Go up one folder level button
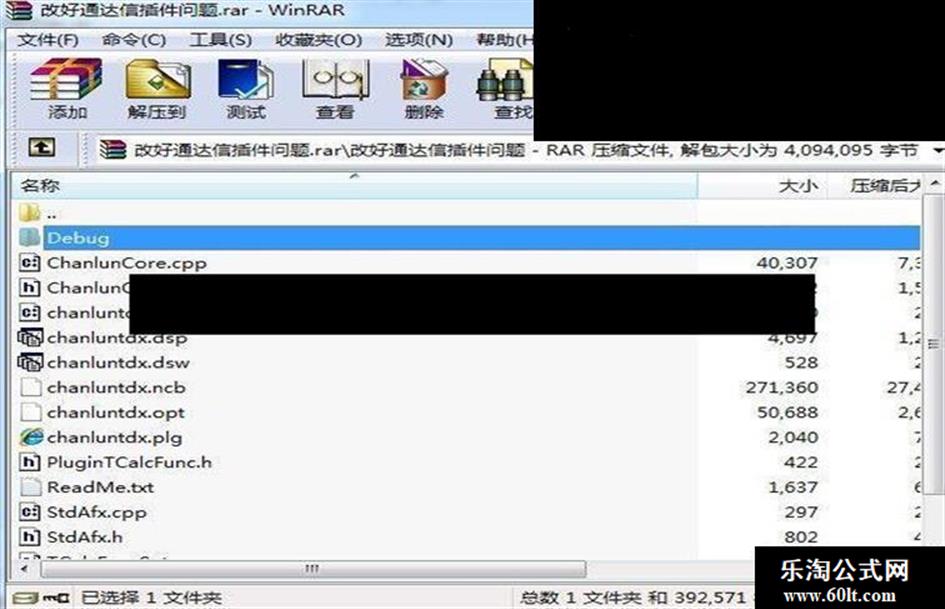This screenshot has width=945, height=609. 42,147
